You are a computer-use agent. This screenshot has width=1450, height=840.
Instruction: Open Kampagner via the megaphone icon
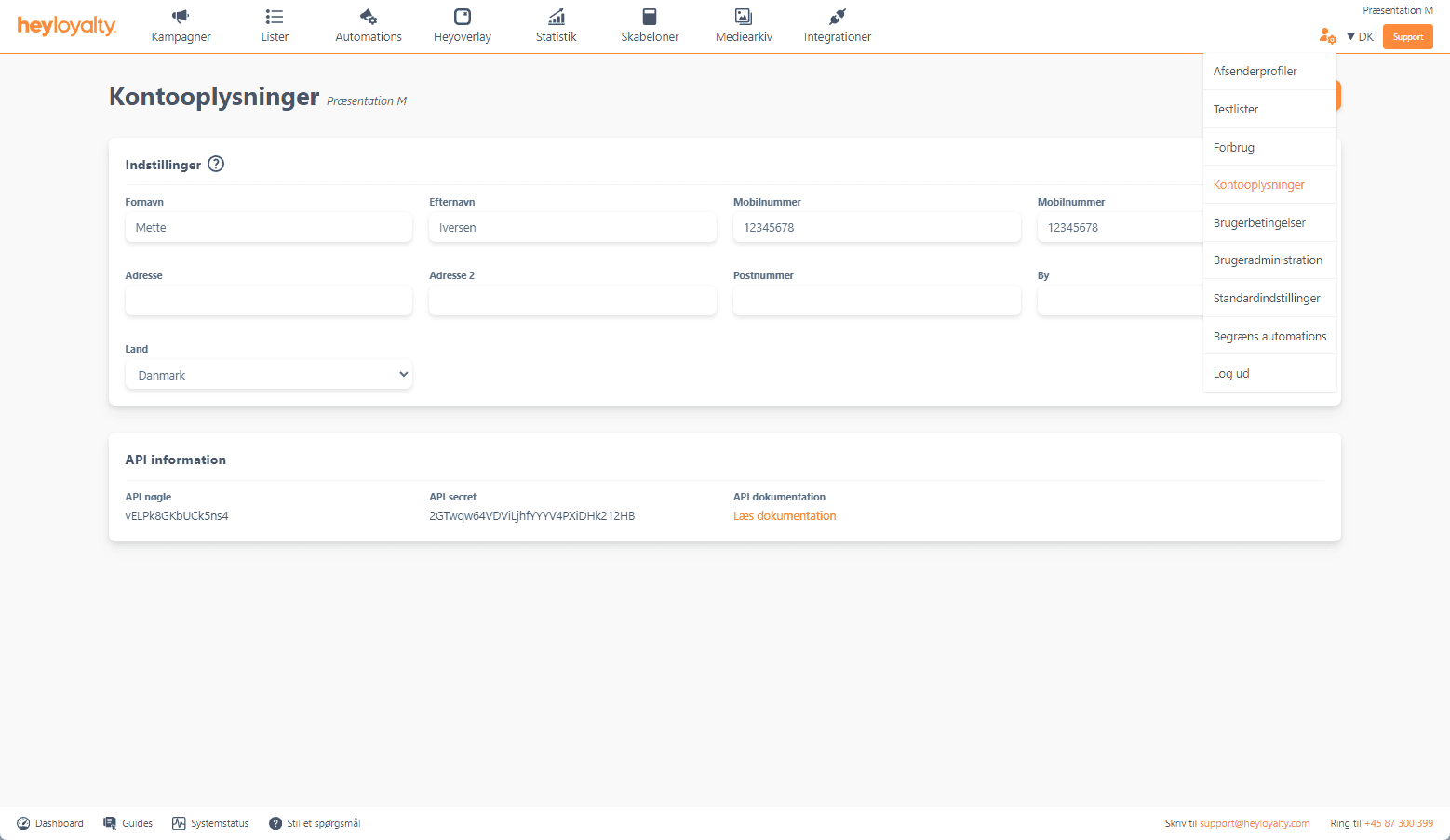(180, 17)
